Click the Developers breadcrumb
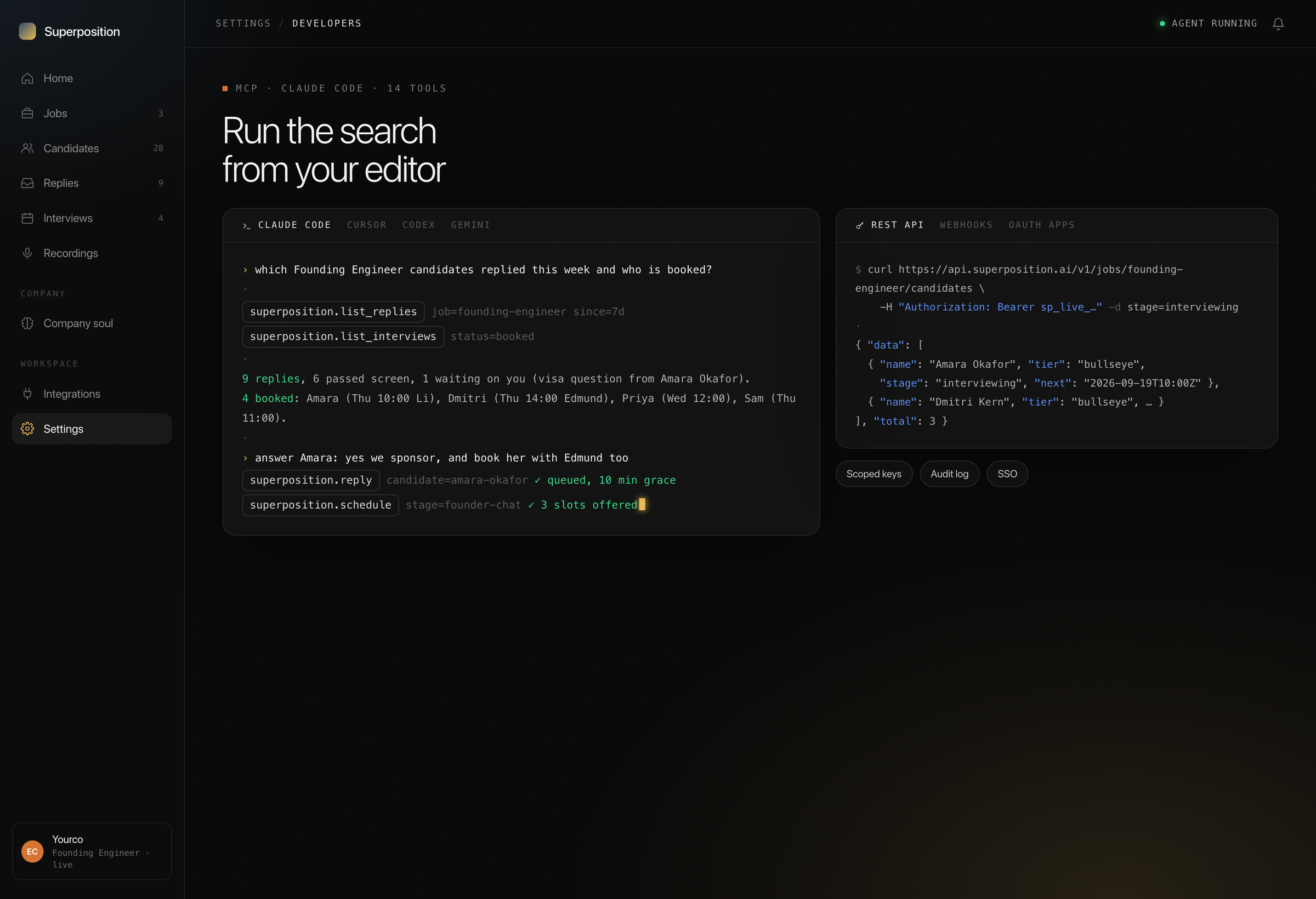Image resolution: width=1316 pixels, height=899 pixels. point(327,23)
